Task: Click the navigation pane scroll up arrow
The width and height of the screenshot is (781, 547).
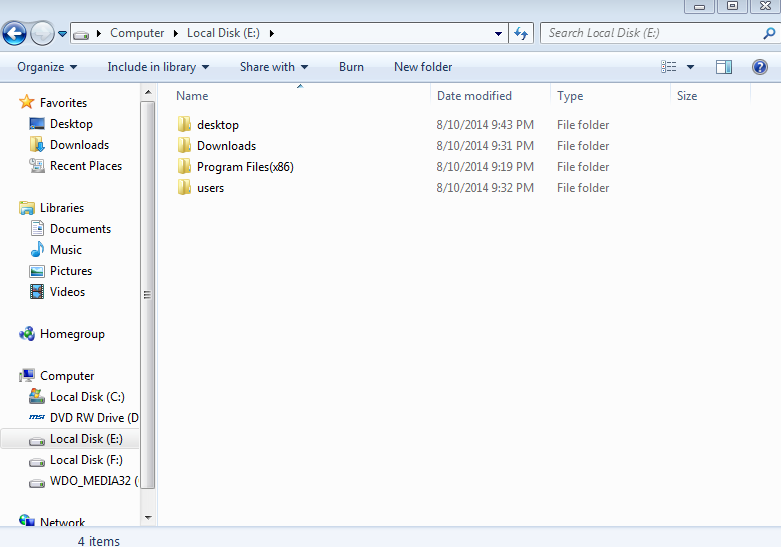Action: (x=148, y=92)
